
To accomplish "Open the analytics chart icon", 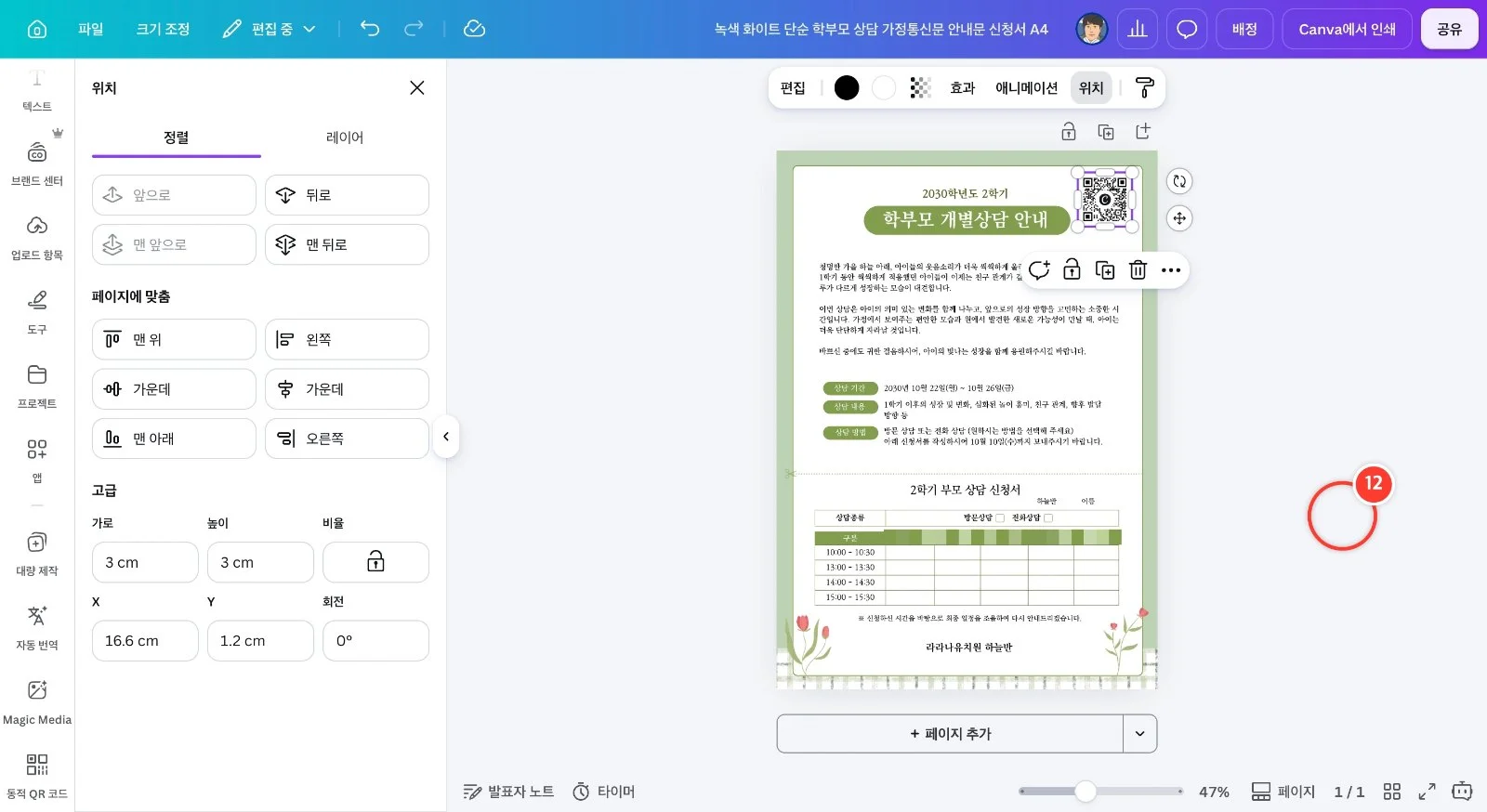I will click(1138, 29).
